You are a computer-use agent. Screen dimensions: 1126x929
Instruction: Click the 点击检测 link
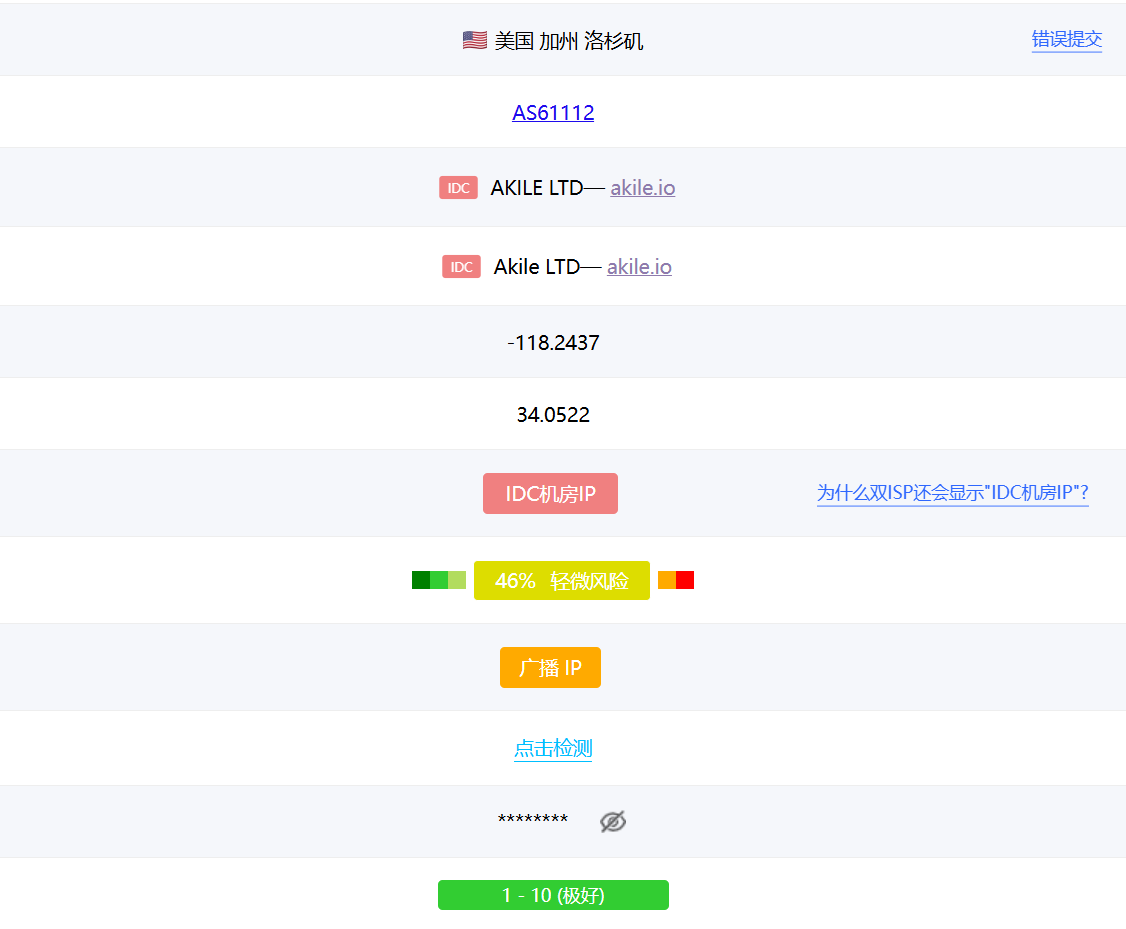[553, 749]
